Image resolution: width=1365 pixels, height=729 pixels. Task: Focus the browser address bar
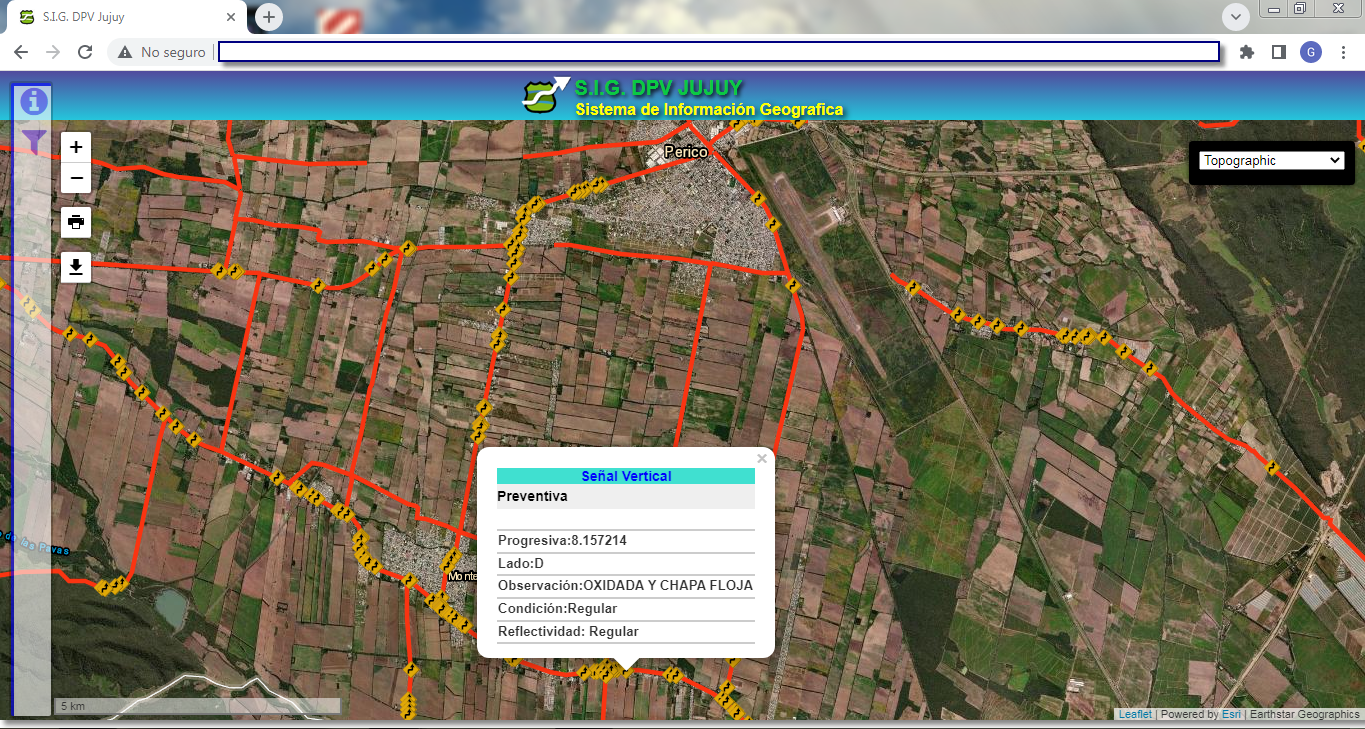(718, 52)
